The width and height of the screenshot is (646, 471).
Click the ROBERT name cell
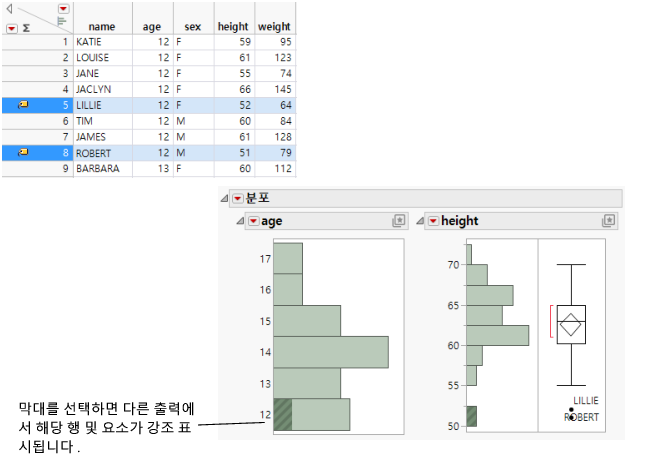pyautogui.click(x=103, y=153)
